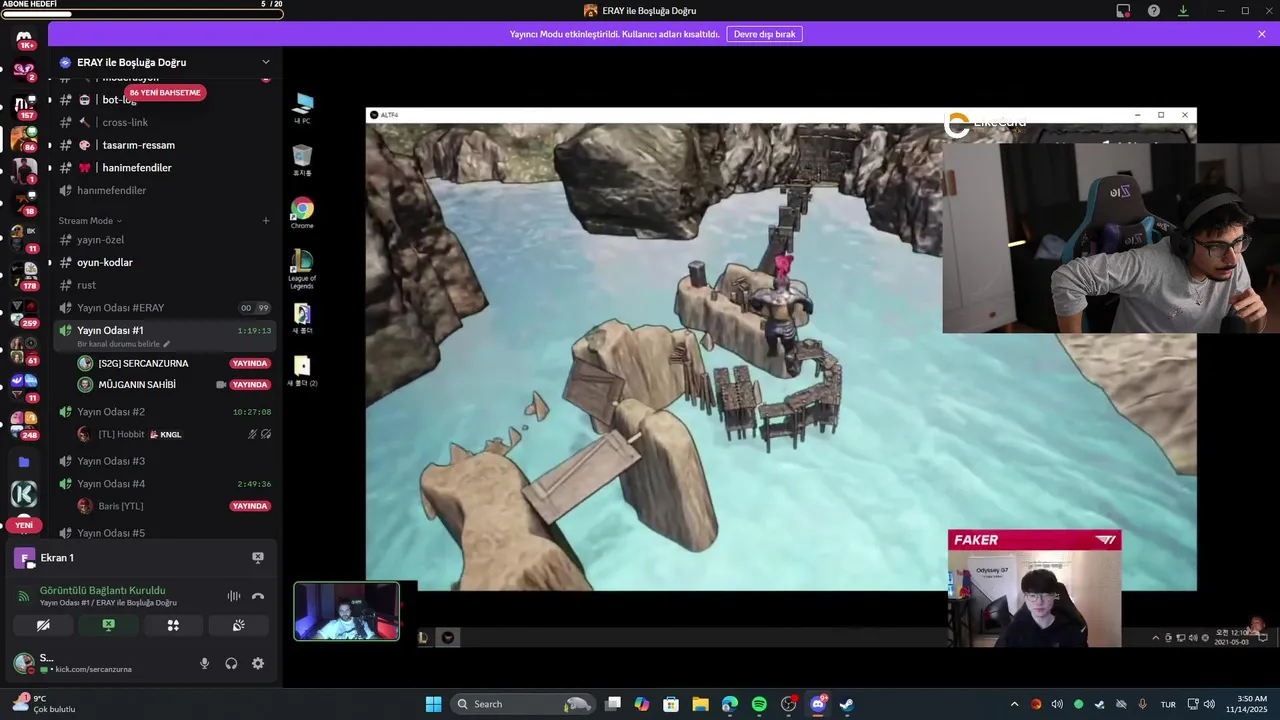Screen dimensions: 1280x720
Task: Click the Chrome icon on the streamed desktop
Action: click(x=302, y=212)
